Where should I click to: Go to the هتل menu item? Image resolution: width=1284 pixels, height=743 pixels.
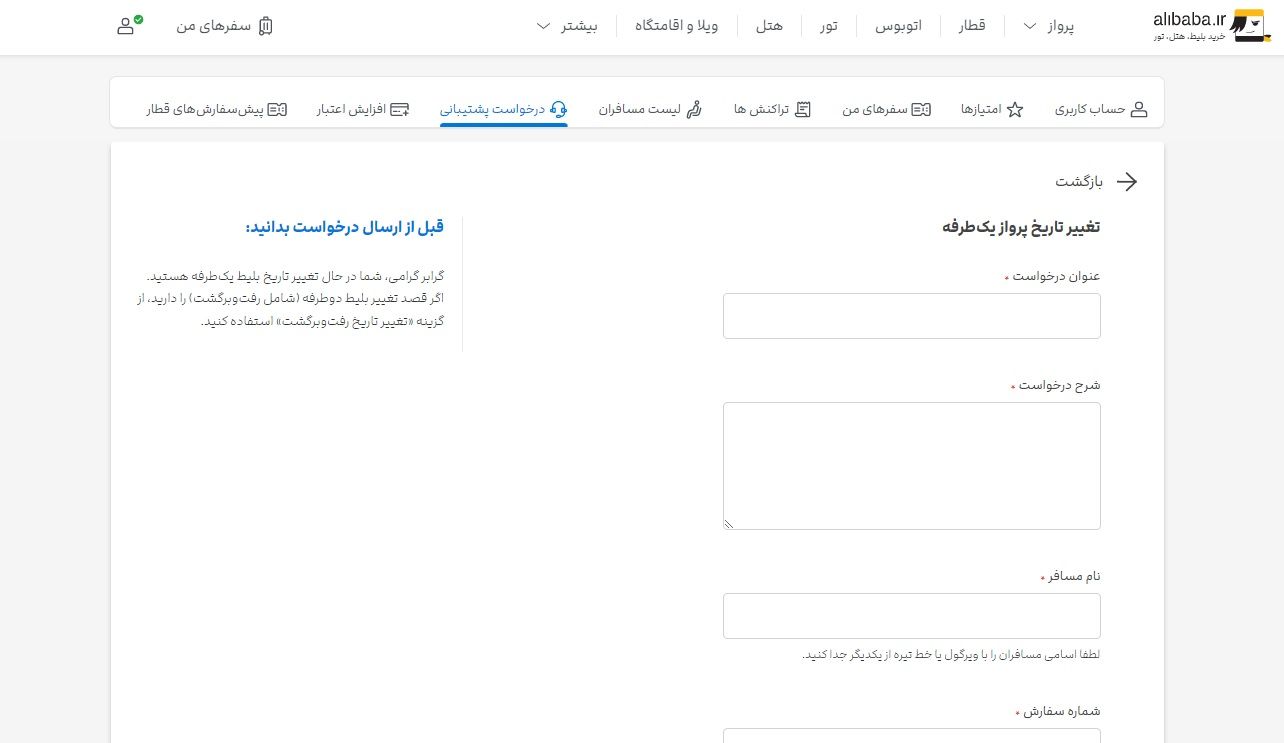click(769, 26)
